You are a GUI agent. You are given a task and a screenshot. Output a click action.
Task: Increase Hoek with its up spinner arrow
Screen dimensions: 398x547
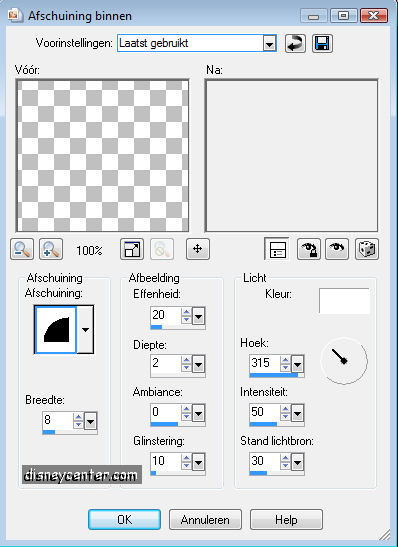[x=286, y=361]
